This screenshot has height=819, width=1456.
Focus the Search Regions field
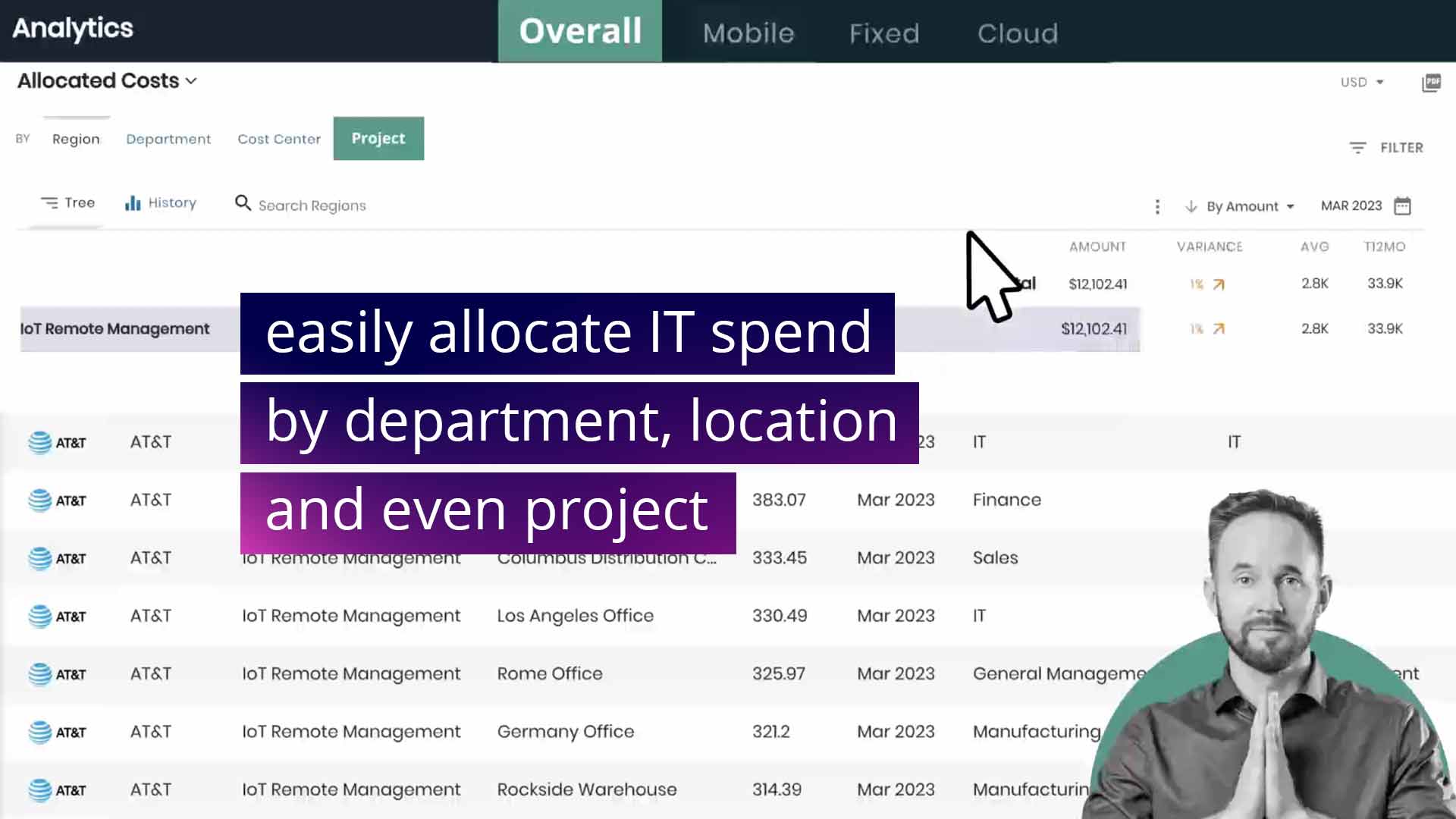[x=312, y=206]
